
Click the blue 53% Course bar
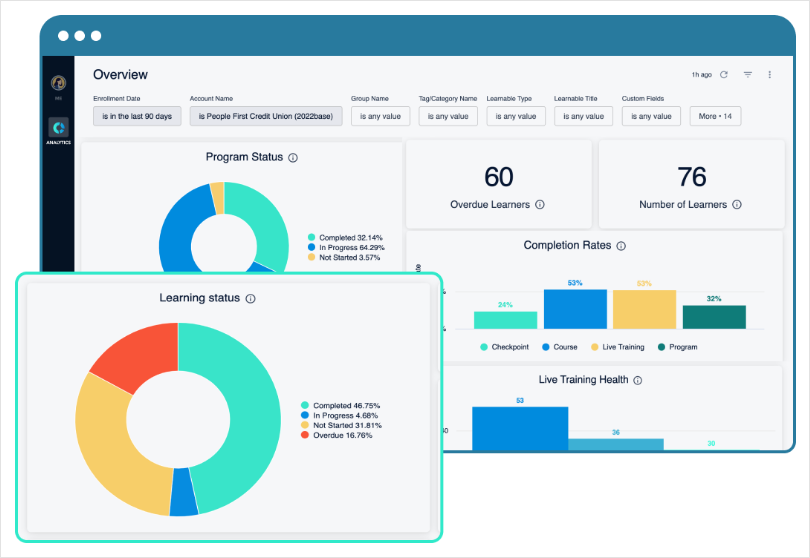click(x=575, y=309)
